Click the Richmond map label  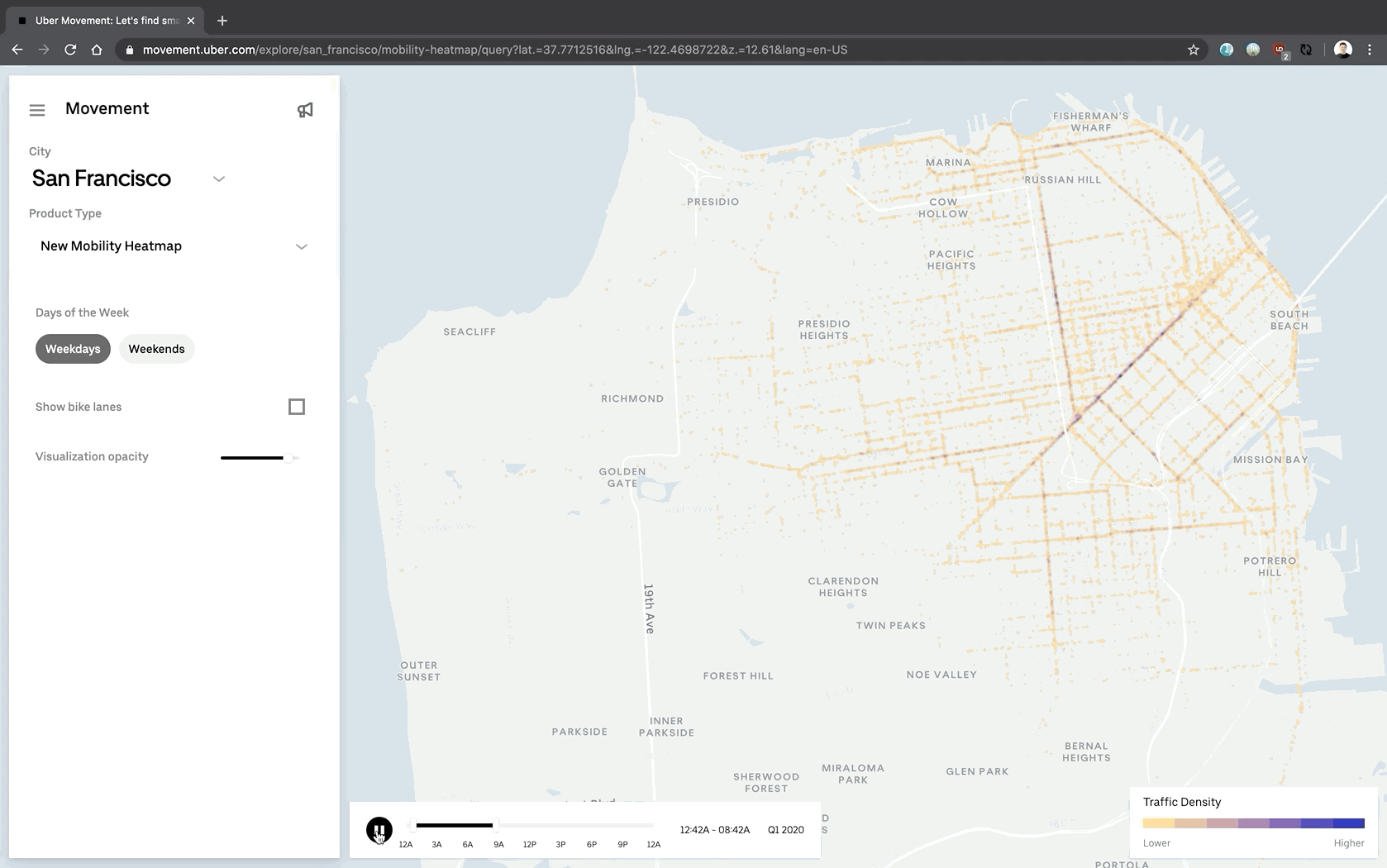(632, 398)
